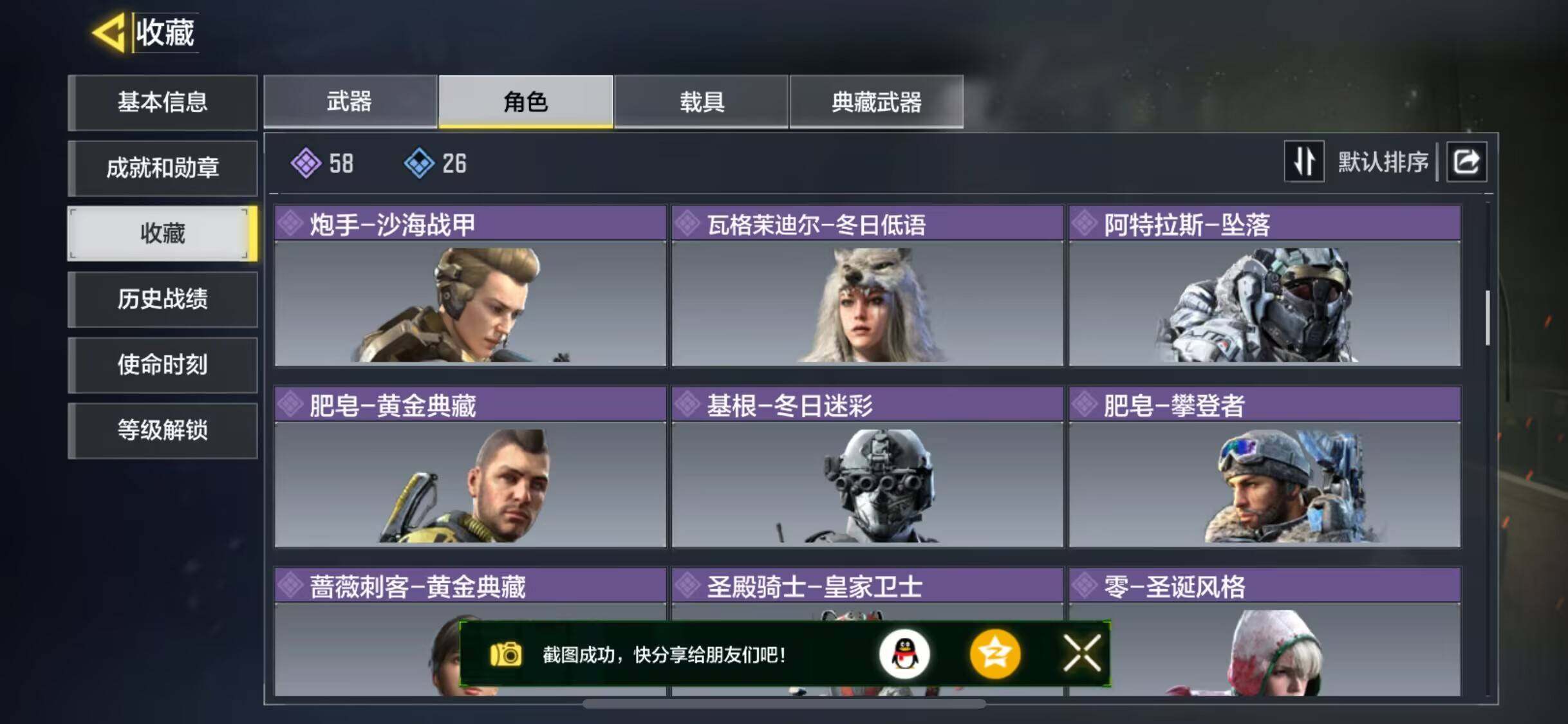This screenshot has height=724, width=1568.
Task: Select the 历史战绩 menu item
Action: tap(163, 299)
